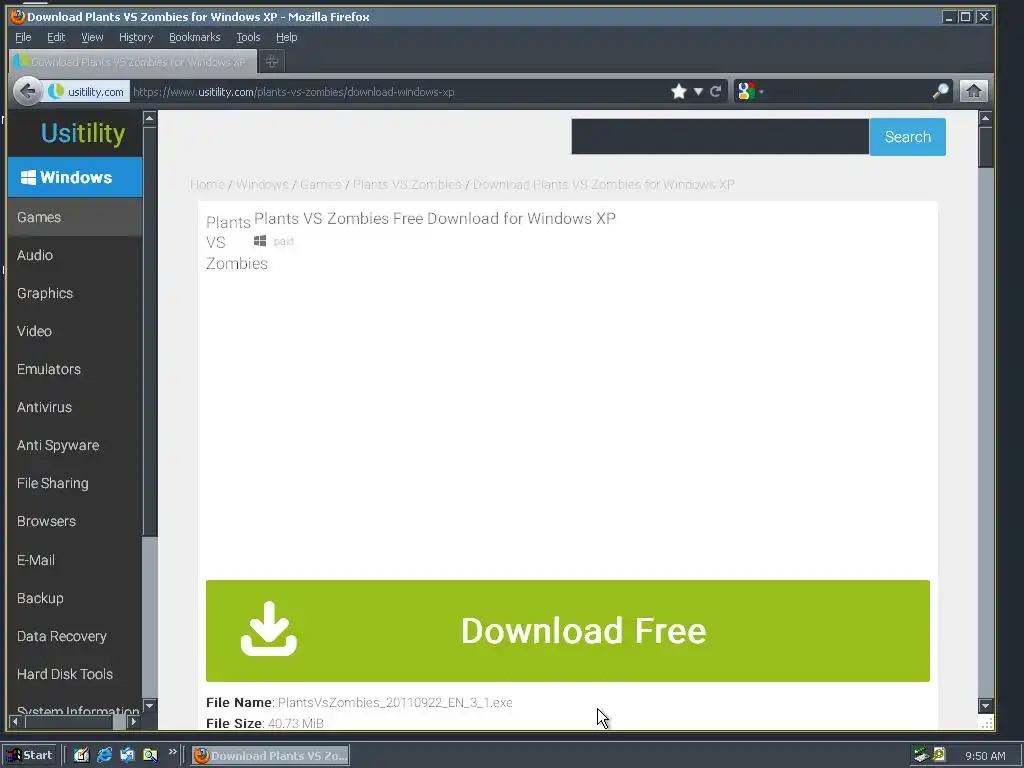Open the Windows Start button

[x=30, y=755]
